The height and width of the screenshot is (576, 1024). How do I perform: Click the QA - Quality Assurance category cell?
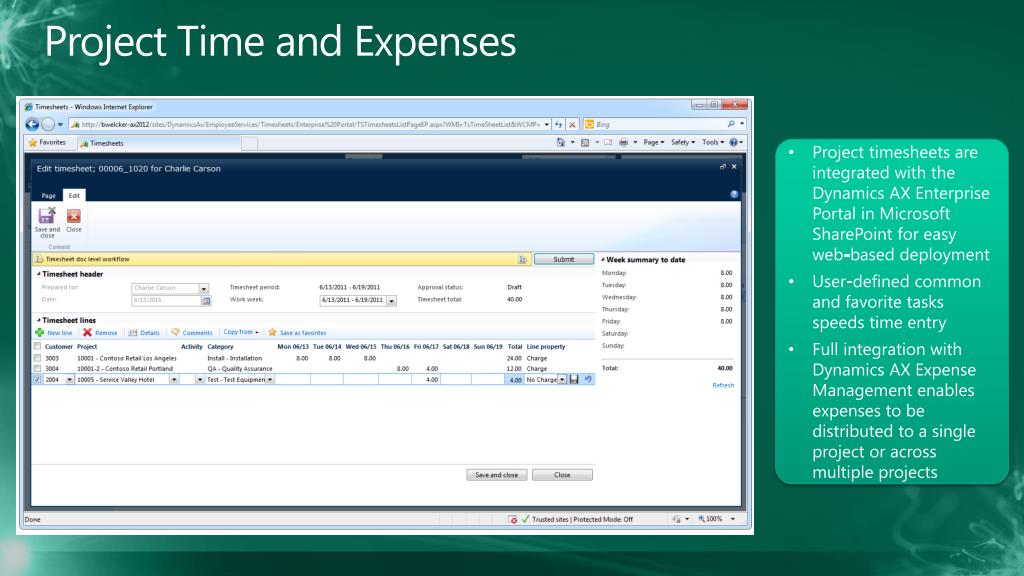point(240,369)
